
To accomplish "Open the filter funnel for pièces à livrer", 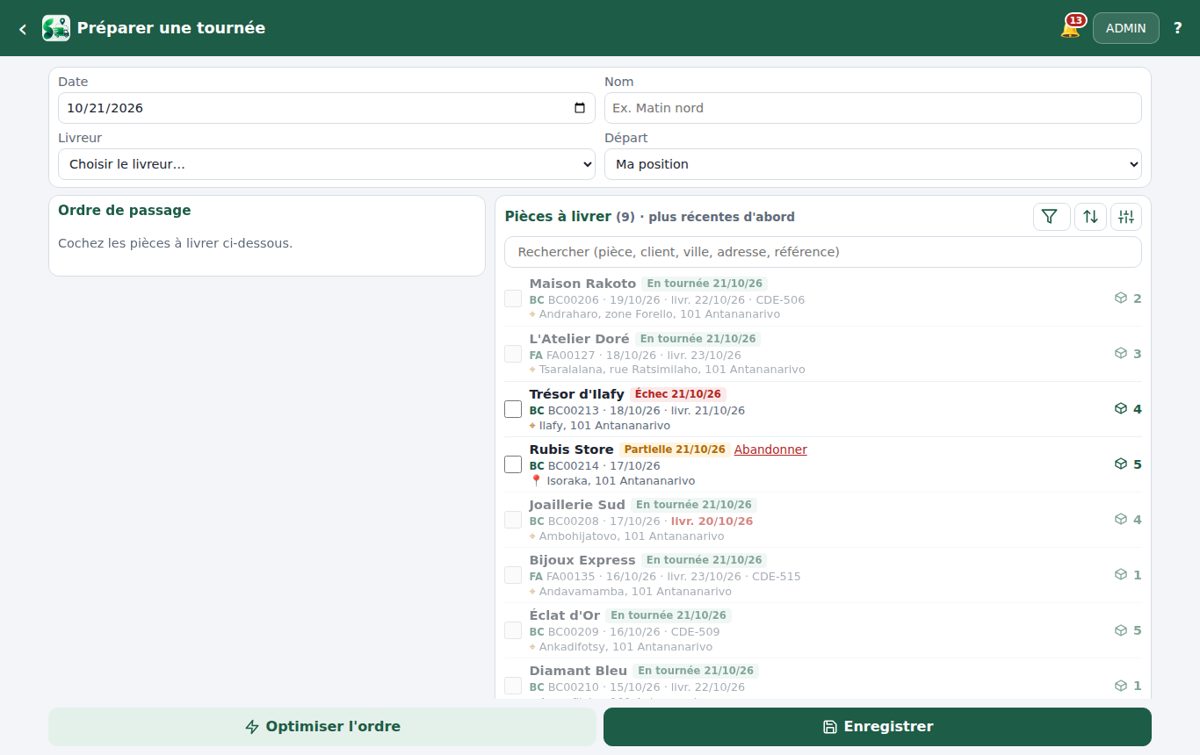I will pyautogui.click(x=1051, y=217).
